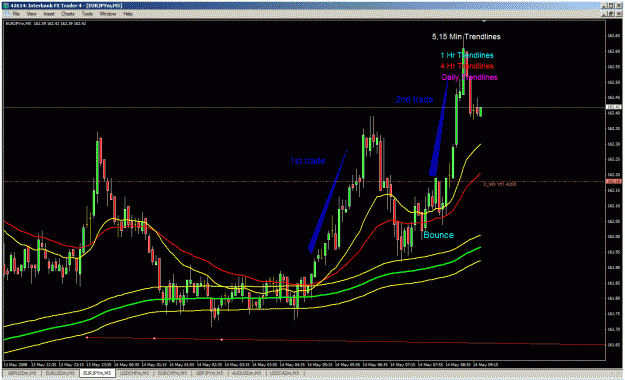Click the 'Daily Trendlines' magenta label
Viewport: 625px width, 380px height.
point(469,77)
